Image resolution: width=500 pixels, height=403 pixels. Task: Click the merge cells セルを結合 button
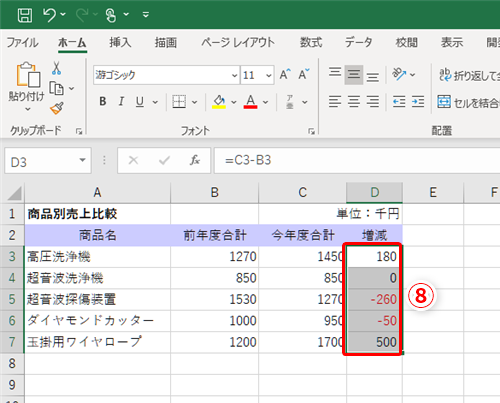(x=468, y=102)
